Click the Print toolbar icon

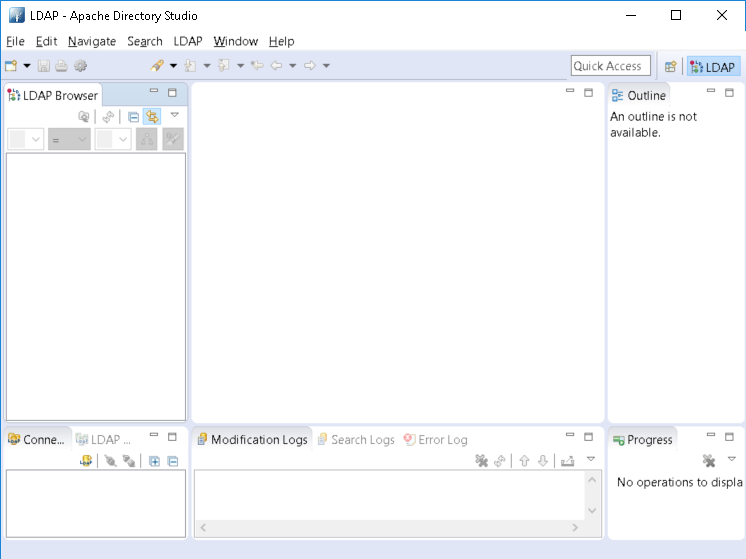click(61, 66)
